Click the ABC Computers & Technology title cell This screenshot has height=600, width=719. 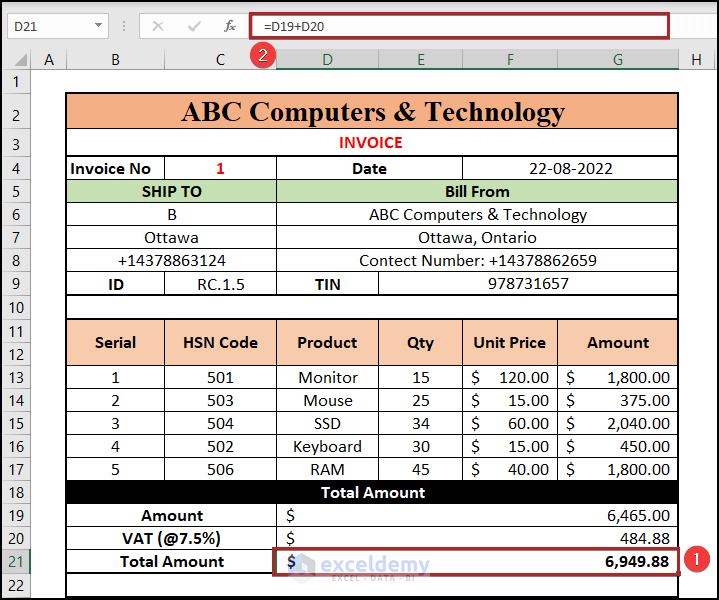pyautogui.click(x=372, y=111)
